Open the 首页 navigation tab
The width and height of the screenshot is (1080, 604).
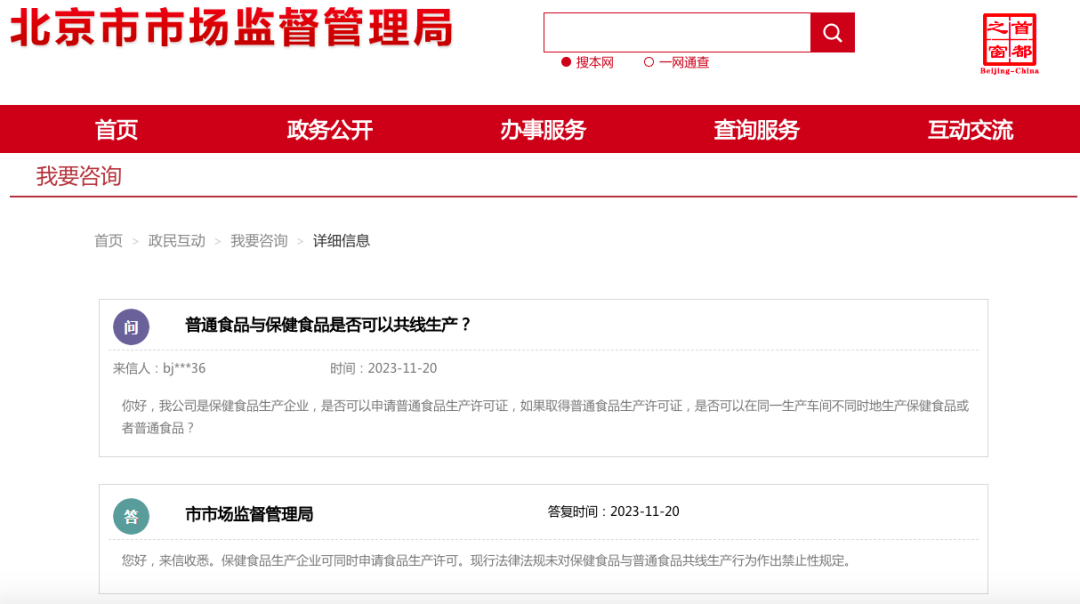pos(116,129)
